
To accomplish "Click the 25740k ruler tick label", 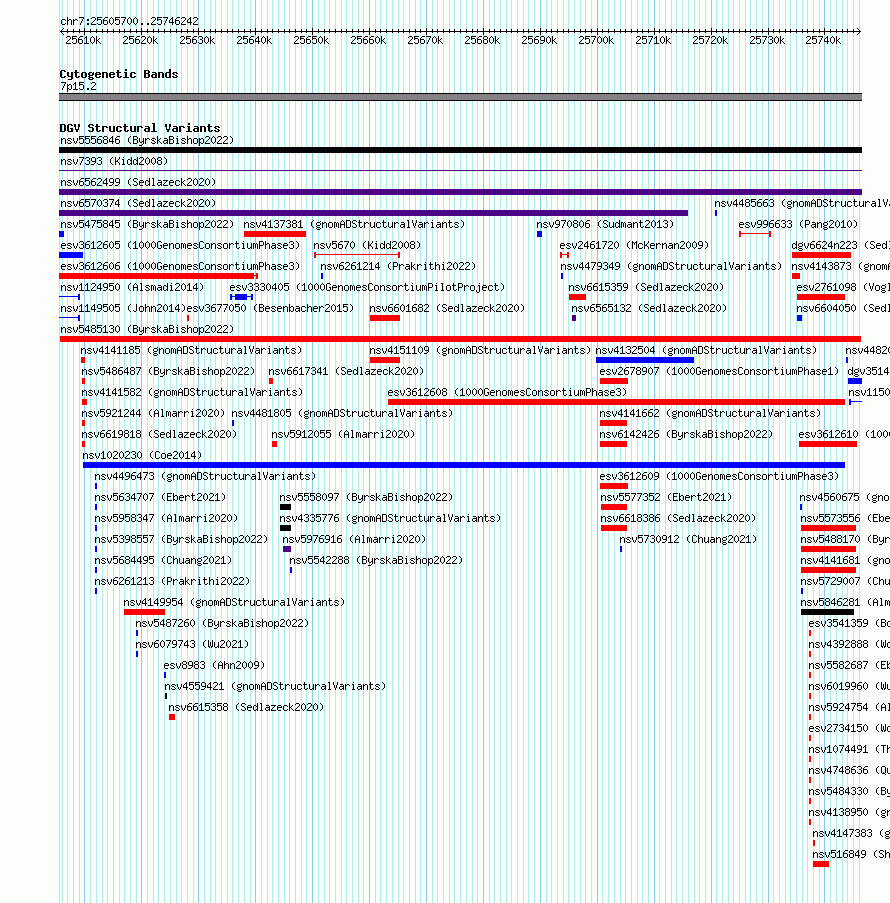I will 823,40.
